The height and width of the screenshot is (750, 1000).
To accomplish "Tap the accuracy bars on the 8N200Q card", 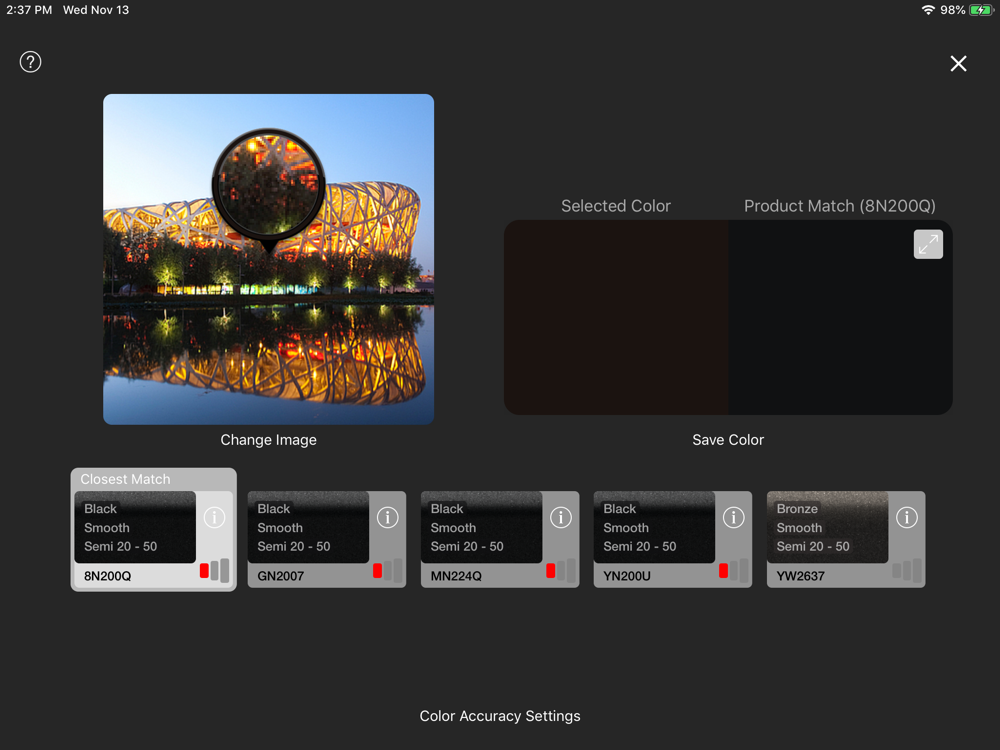I will point(214,570).
